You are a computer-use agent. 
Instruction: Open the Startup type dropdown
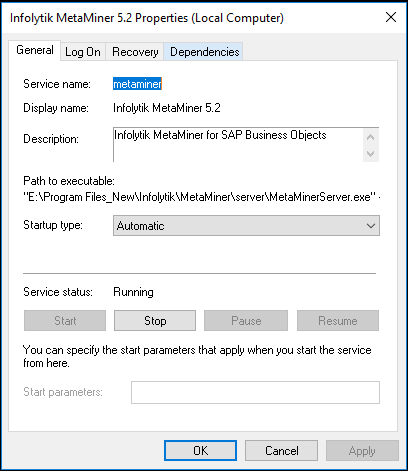coord(246,226)
